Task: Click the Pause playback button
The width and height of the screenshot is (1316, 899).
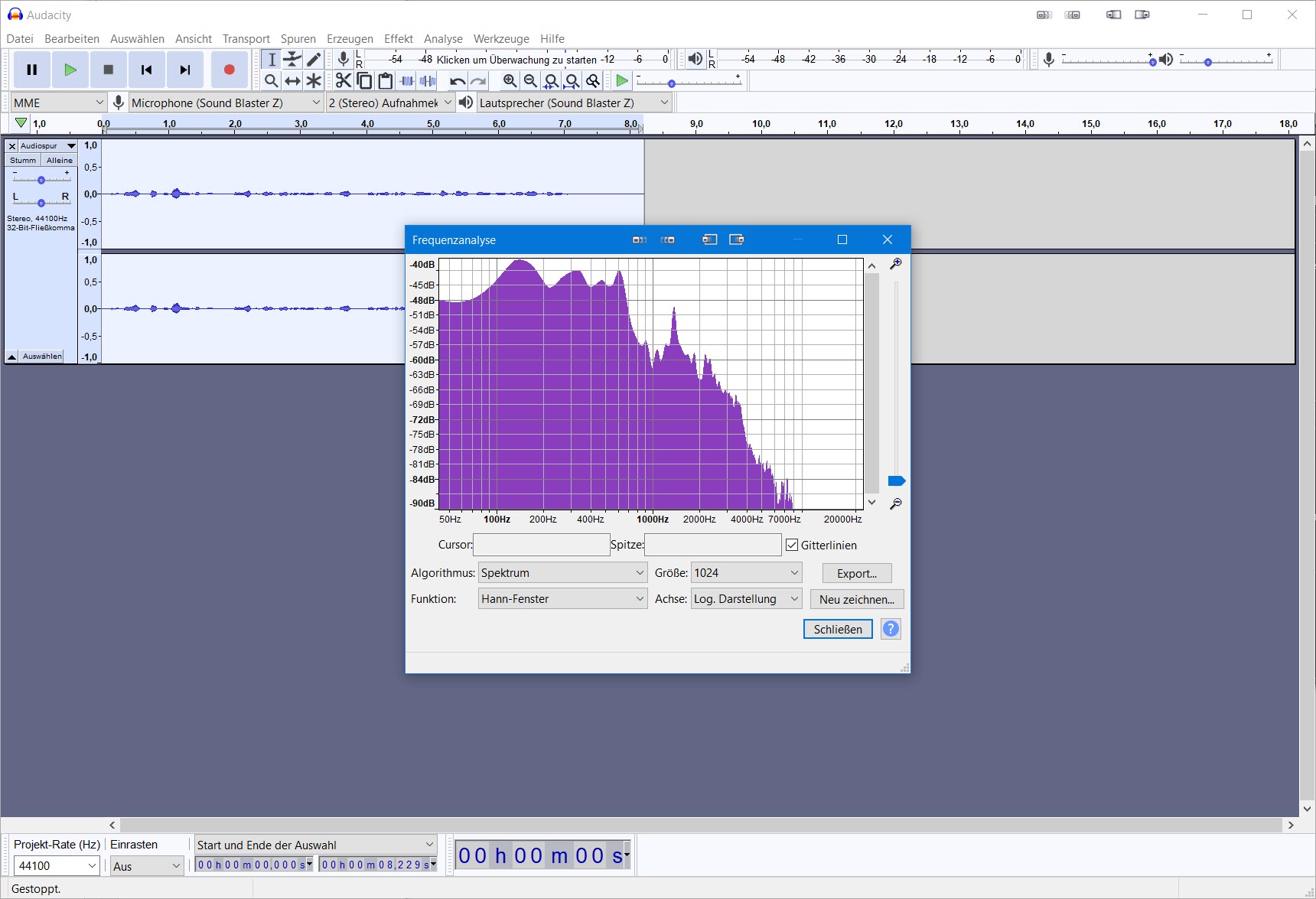Action: click(32, 70)
